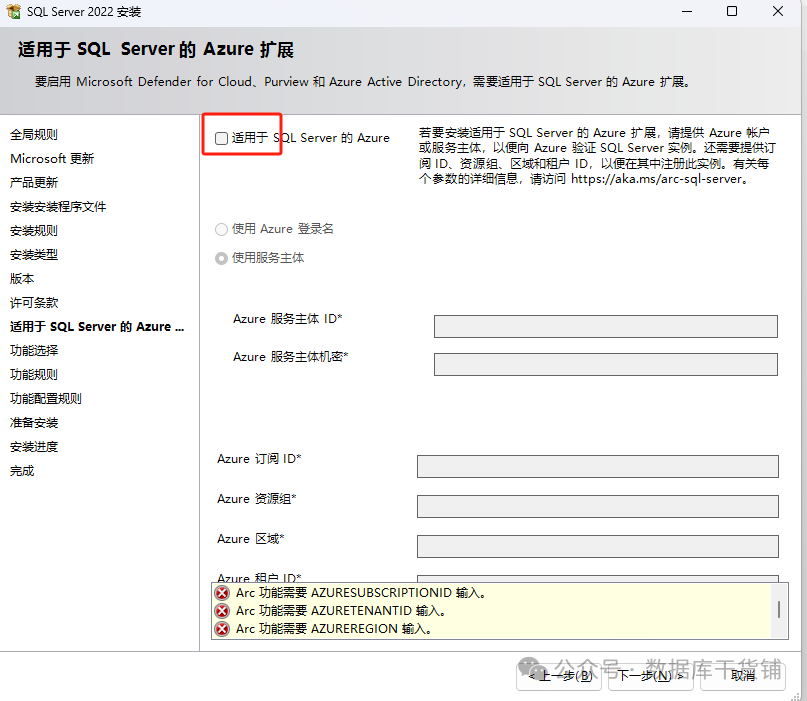Open the 安装进度 step
Viewport: 807px width, 701px height.
tap(34, 447)
